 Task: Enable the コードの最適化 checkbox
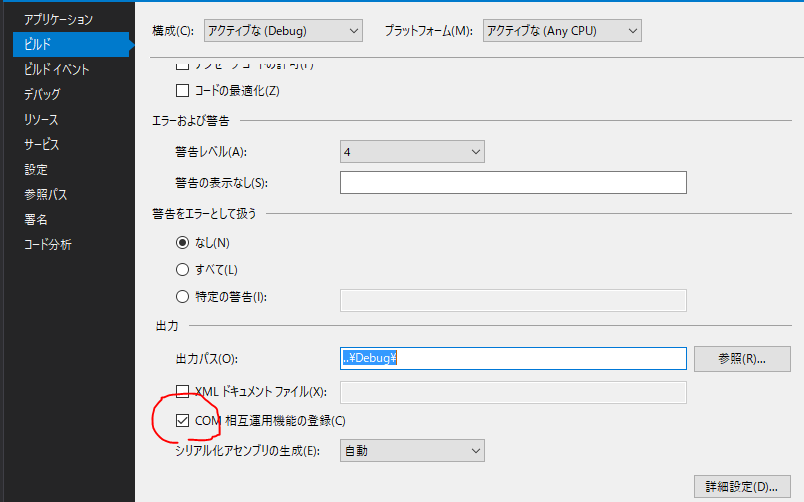pos(182,91)
